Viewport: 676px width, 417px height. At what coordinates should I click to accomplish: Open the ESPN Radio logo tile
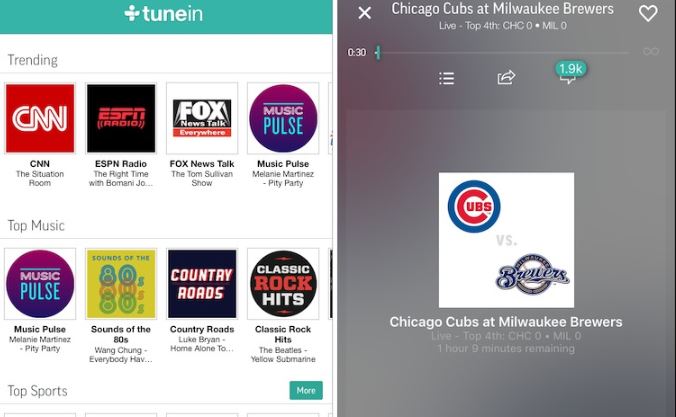pyautogui.click(x=121, y=118)
